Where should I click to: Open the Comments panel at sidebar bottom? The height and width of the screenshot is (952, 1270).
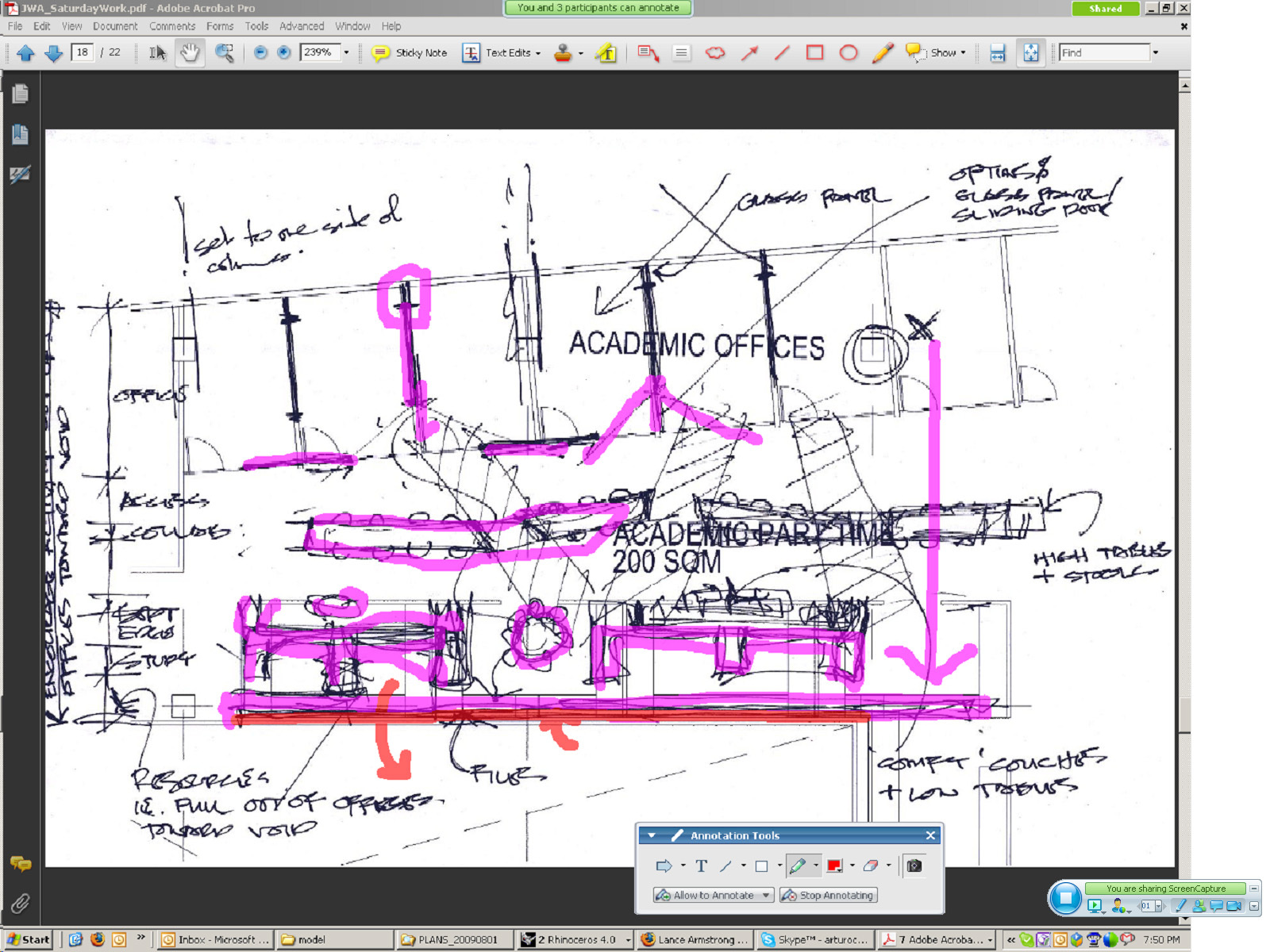coord(20,863)
